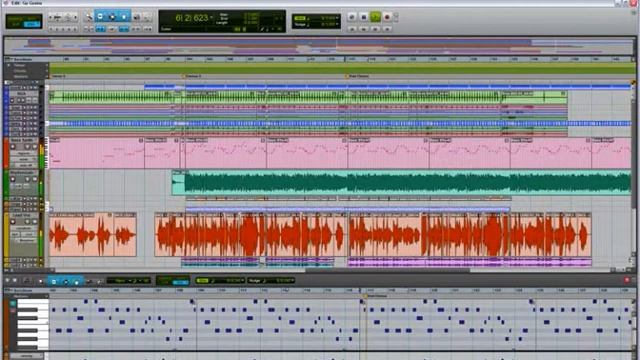Click the audio waveform zoom button

pyautogui.click(x=58, y=18)
